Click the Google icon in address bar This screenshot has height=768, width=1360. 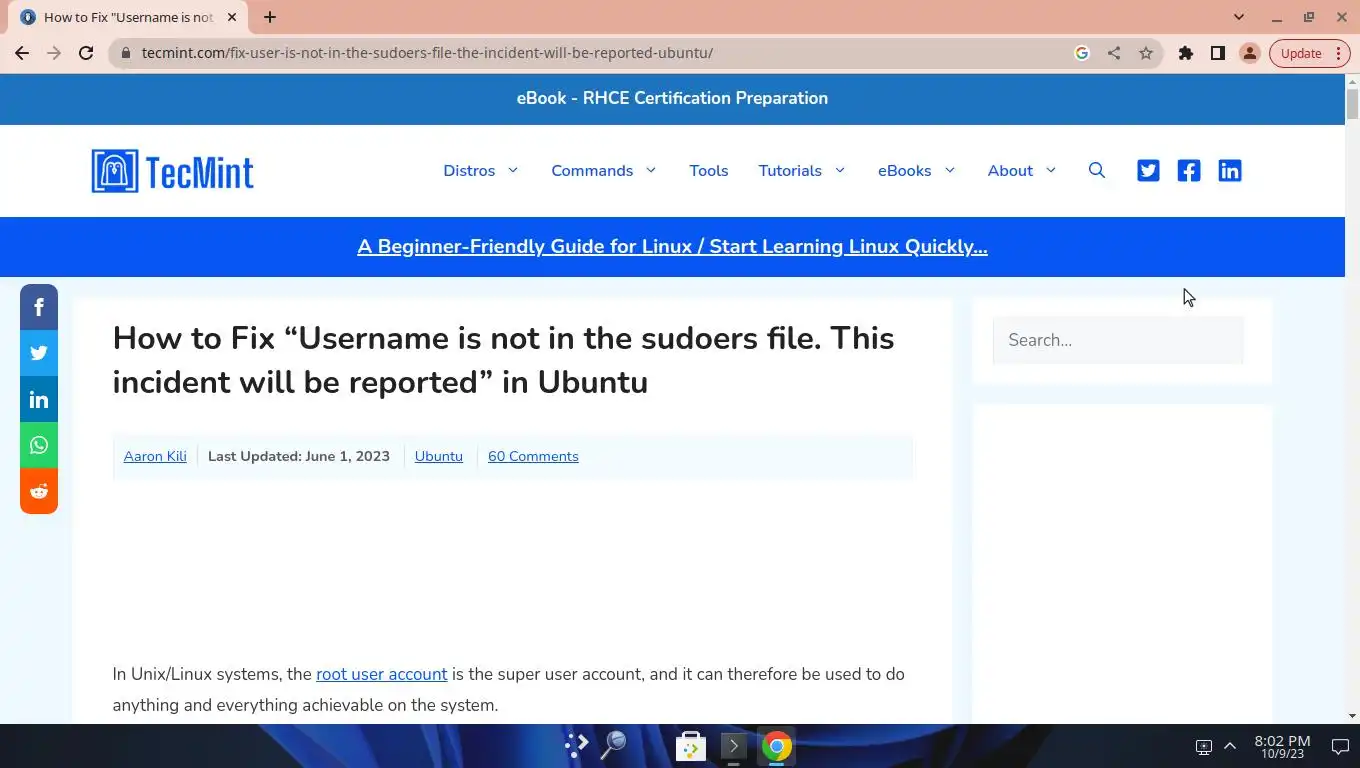1082,53
